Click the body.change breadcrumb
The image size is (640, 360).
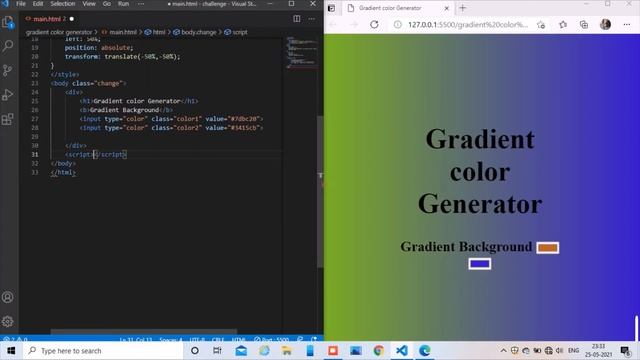pyautogui.click(x=195, y=32)
